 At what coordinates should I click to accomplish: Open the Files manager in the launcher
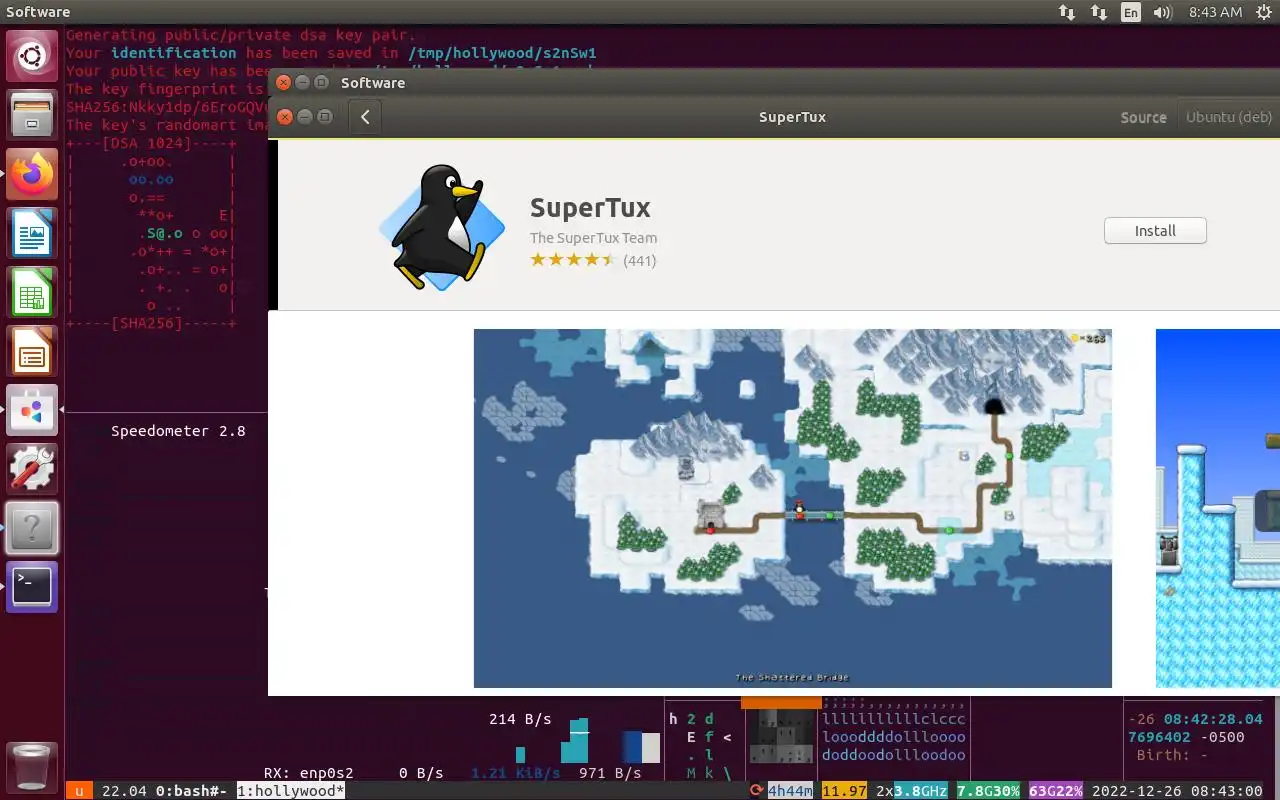point(32,114)
